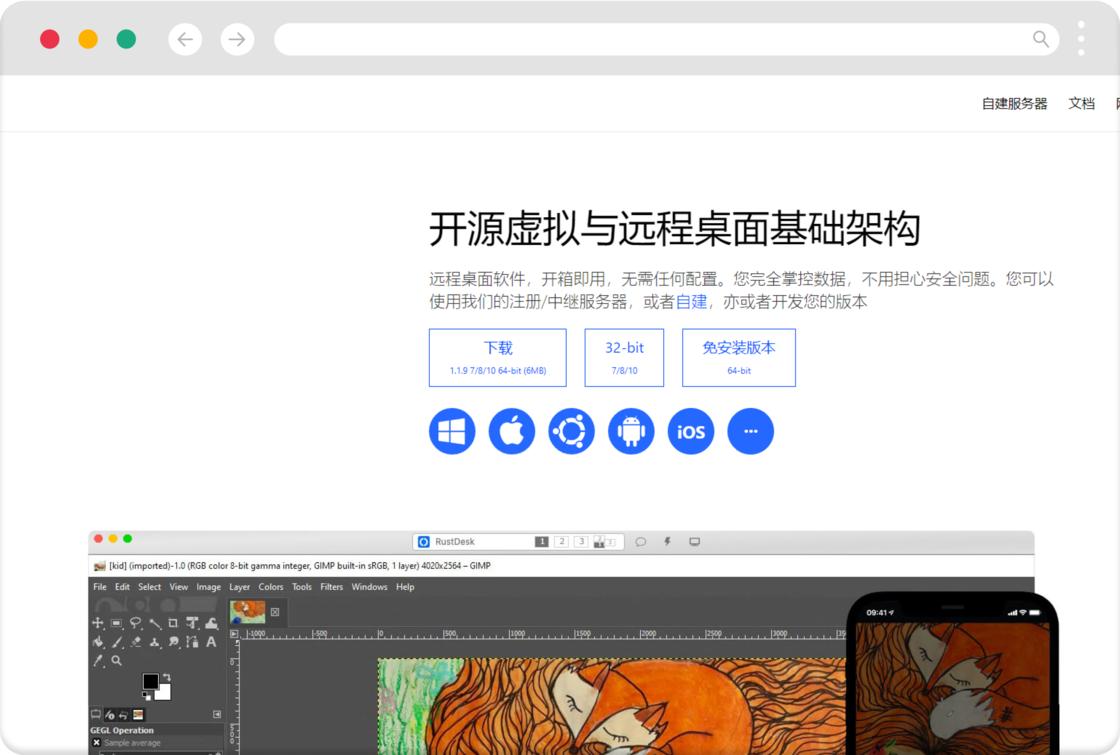Click the Android download circle icon
The width and height of the screenshot is (1120, 755).
[x=631, y=430]
